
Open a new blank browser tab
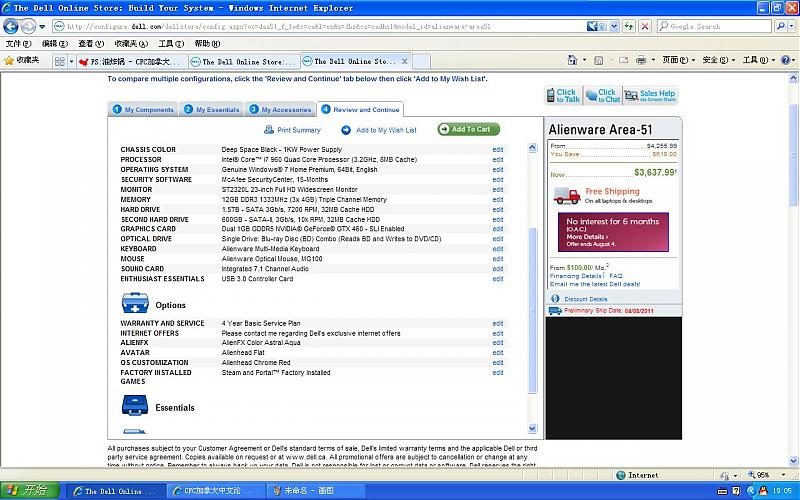tap(421, 61)
